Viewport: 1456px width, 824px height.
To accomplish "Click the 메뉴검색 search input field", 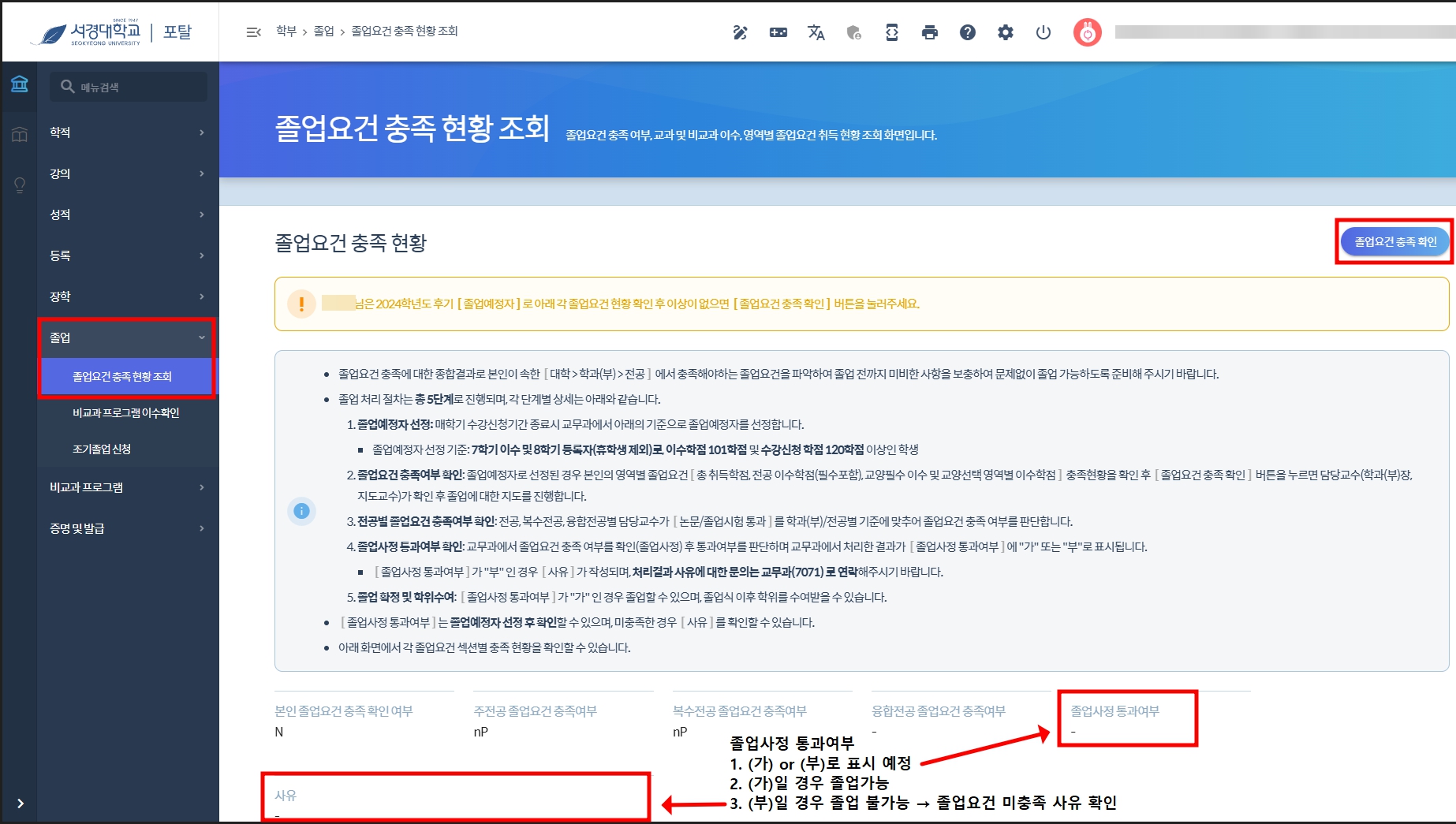I will pyautogui.click(x=128, y=87).
